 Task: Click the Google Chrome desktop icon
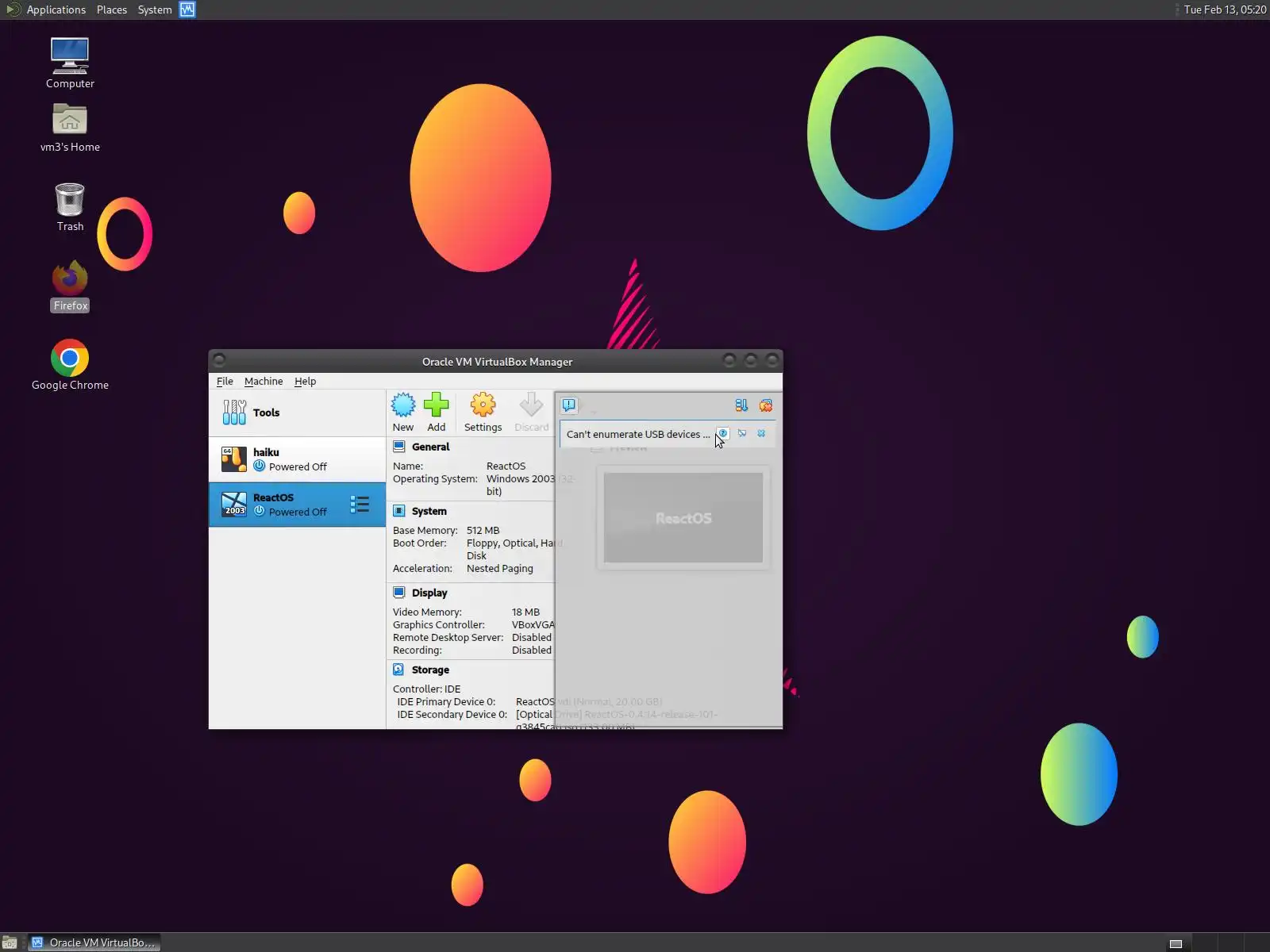click(70, 358)
